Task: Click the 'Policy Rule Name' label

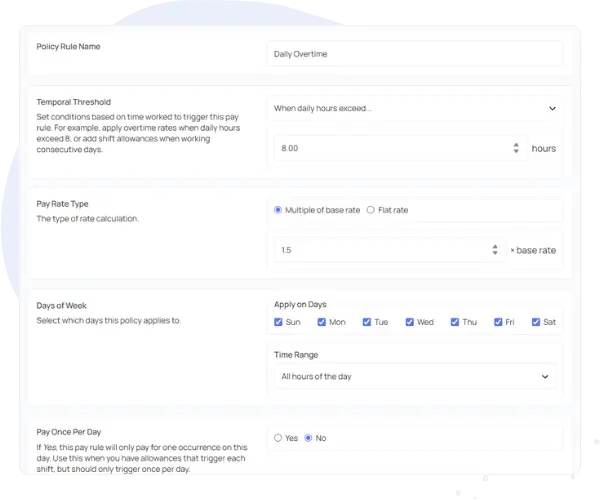Action: coord(68,46)
